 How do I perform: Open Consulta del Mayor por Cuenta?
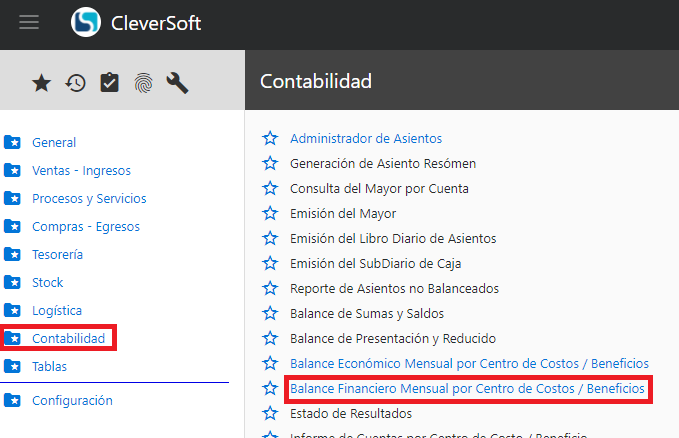[x=379, y=188]
